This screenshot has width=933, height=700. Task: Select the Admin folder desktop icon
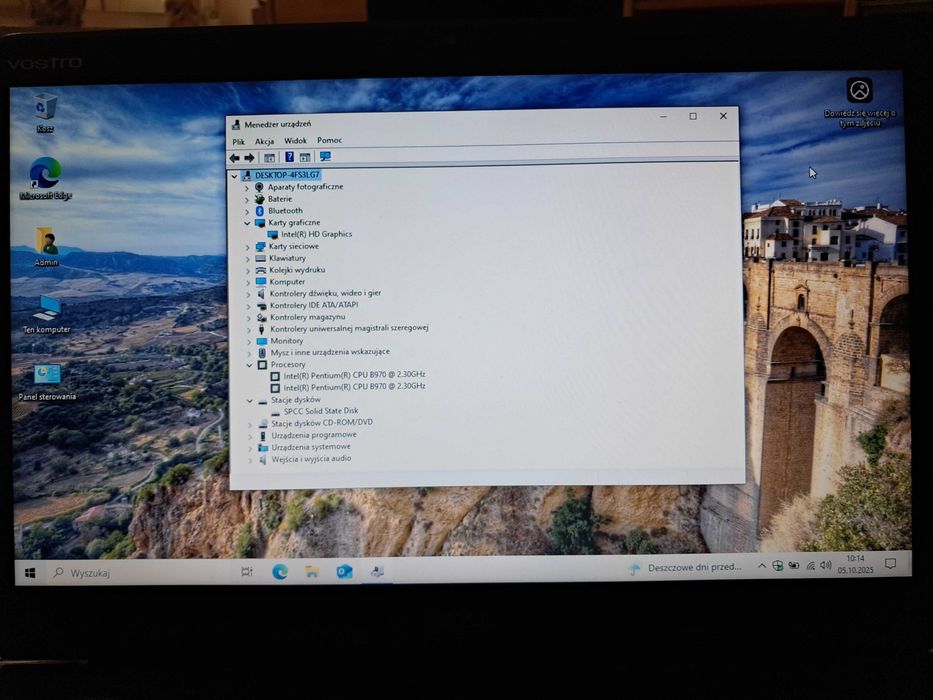coord(46,246)
